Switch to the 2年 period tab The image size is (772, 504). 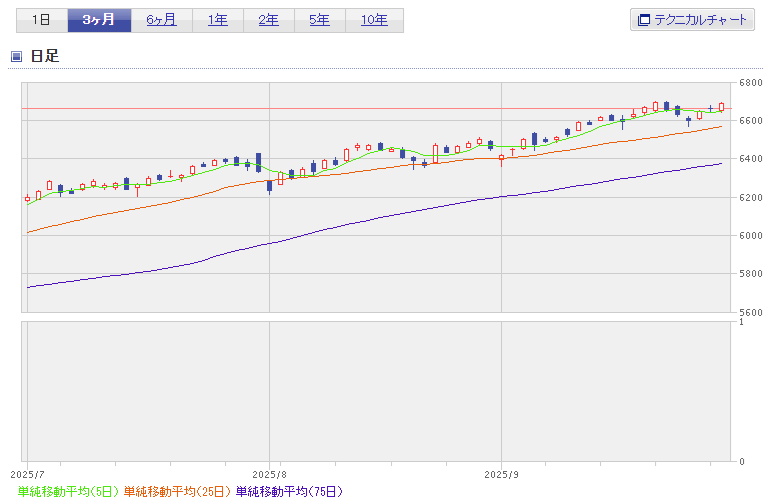[268, 20]
